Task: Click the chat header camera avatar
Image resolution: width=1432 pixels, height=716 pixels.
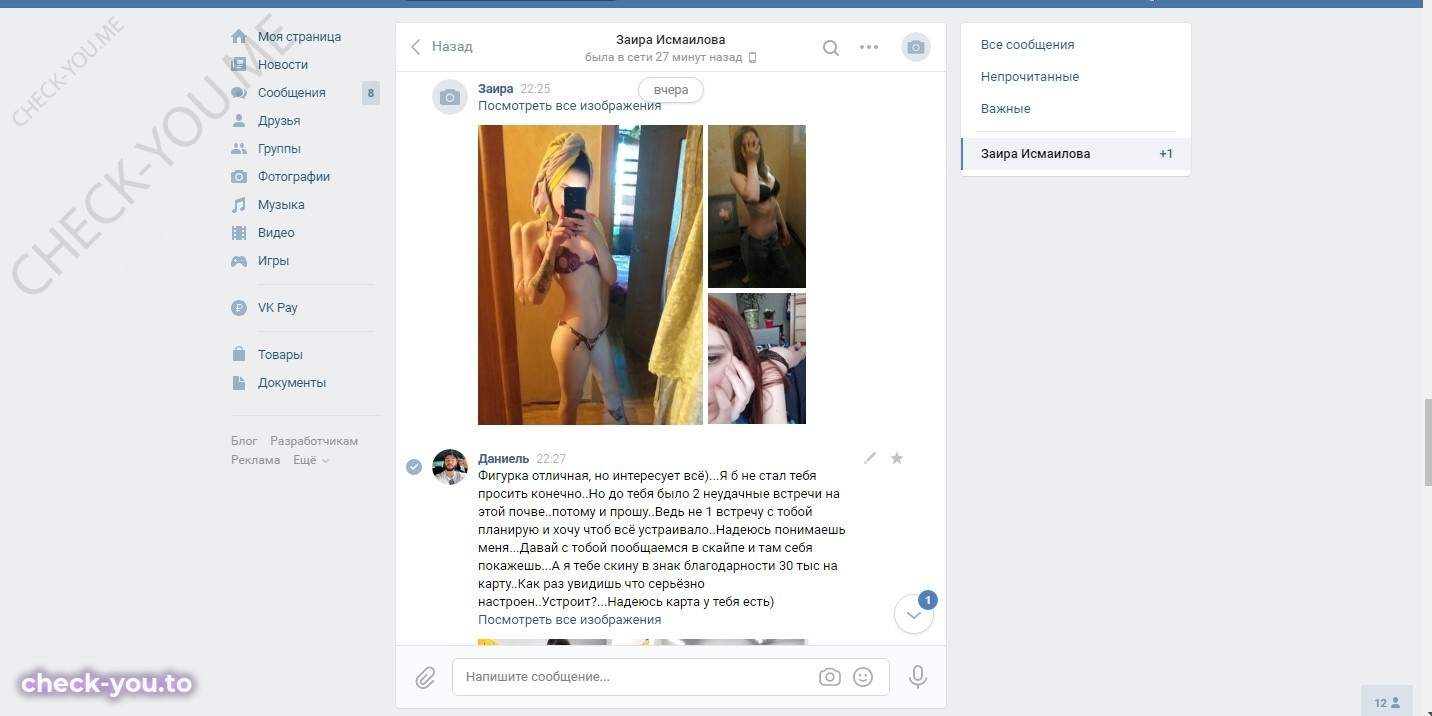Action: (x=915, y=47)
